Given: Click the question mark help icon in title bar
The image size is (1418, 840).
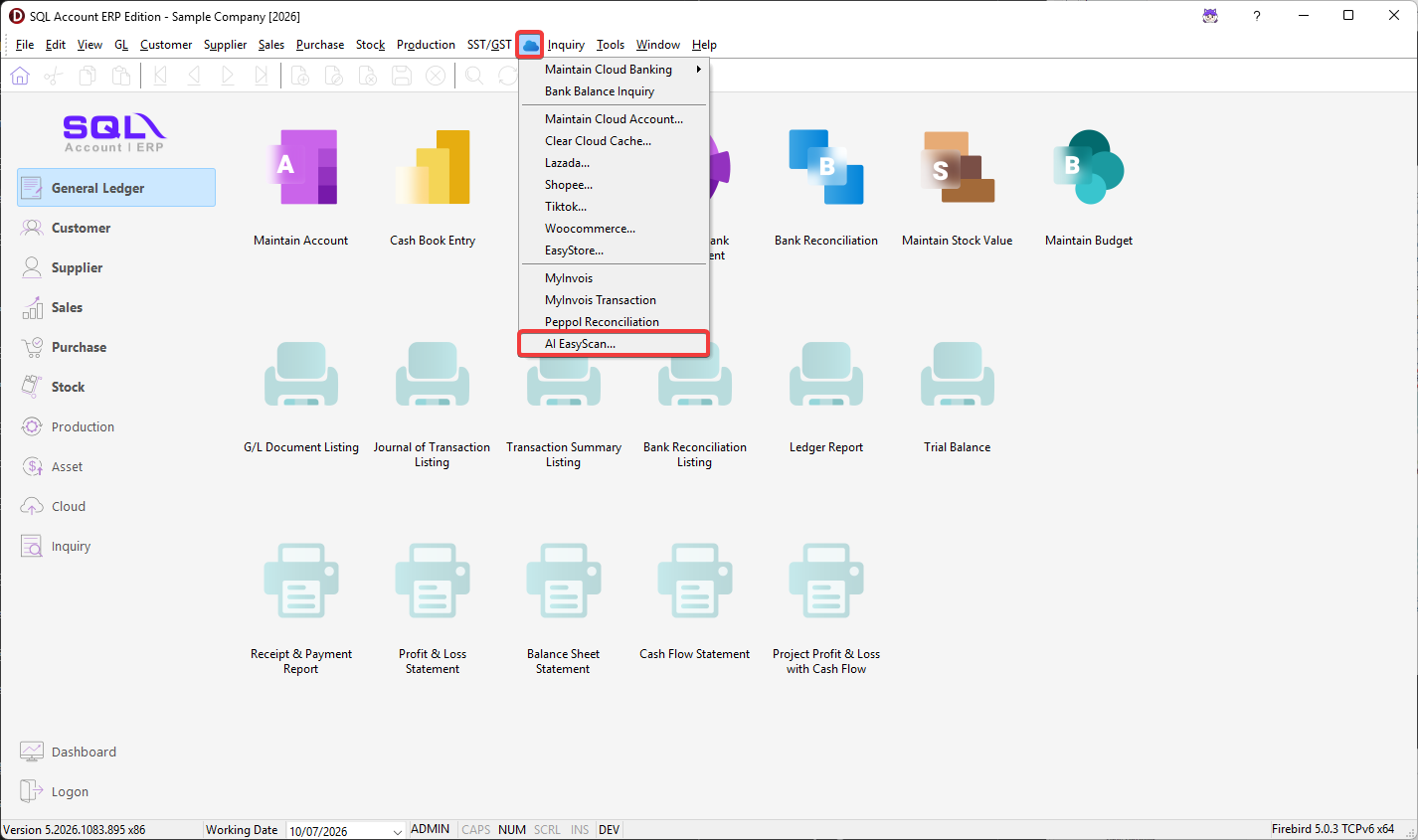Looking at the screenshot, I should [1257, 16].
